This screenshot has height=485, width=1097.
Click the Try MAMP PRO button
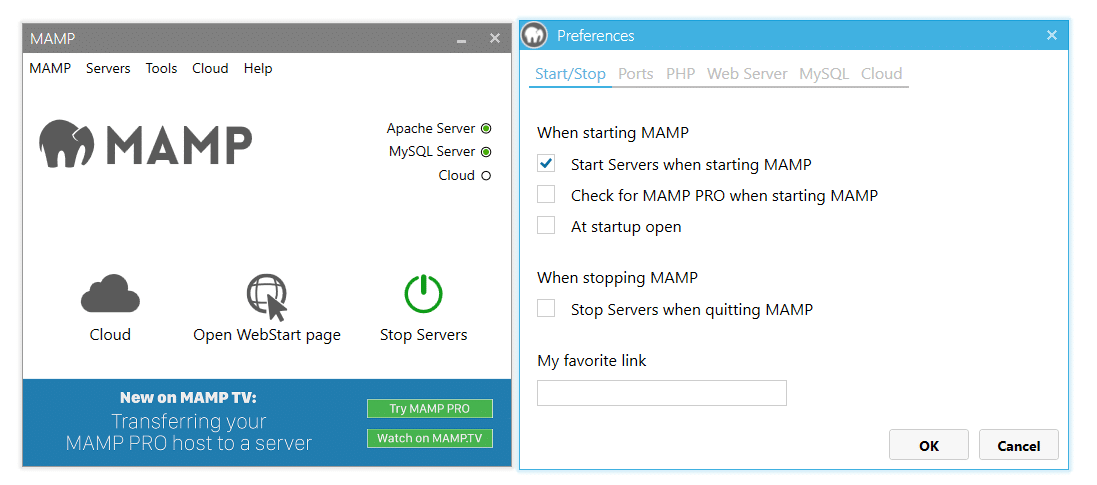click(430, 408)
